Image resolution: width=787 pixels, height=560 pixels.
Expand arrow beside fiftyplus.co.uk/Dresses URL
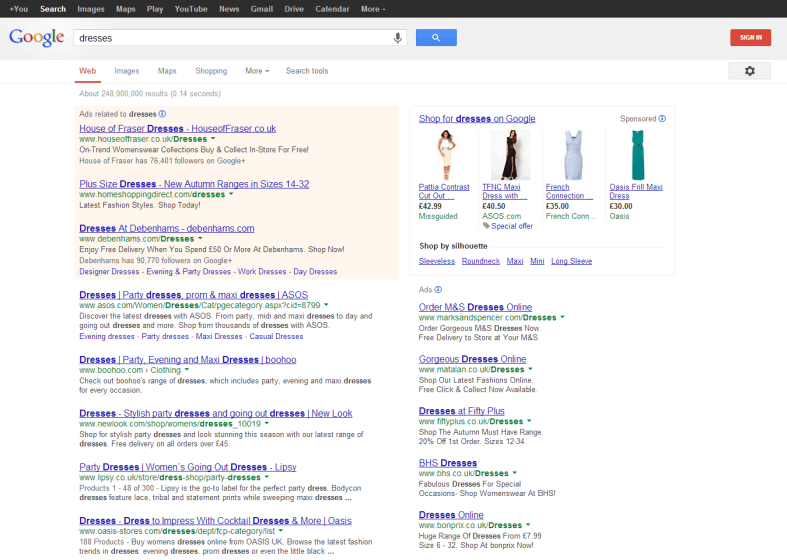(x=529, y=421)
